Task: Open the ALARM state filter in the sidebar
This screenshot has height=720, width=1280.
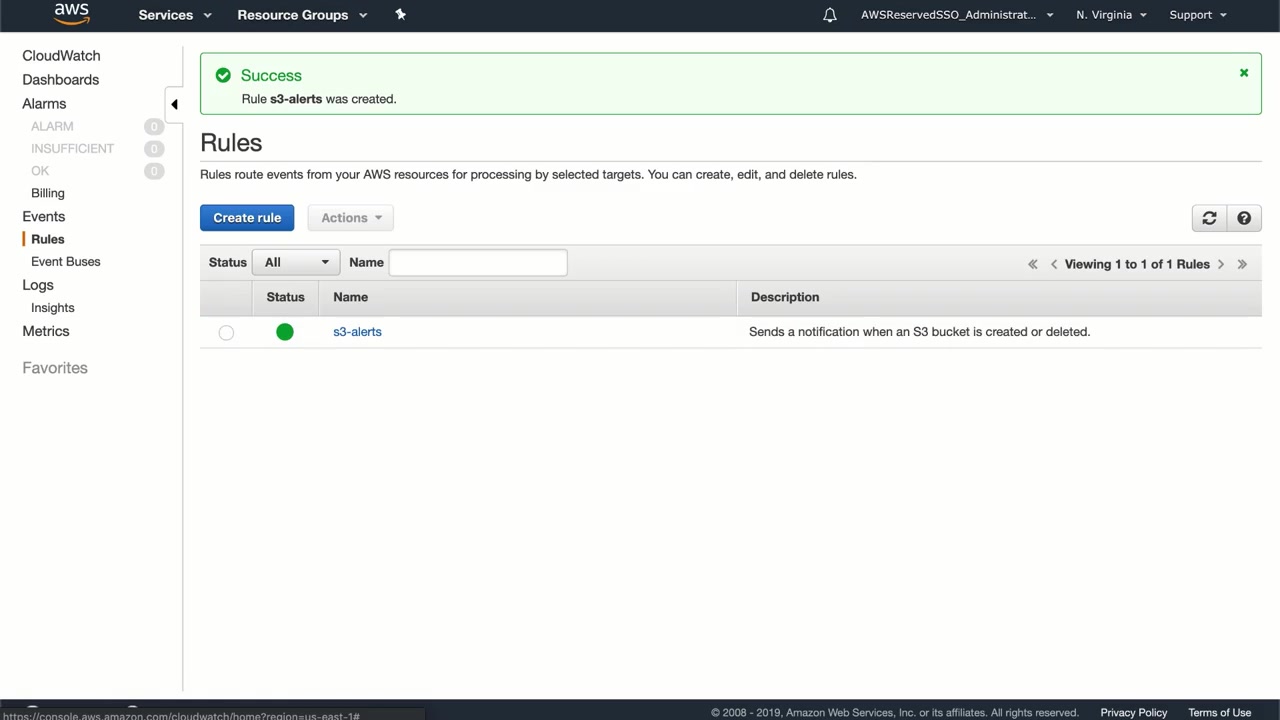Action: click(x=52, y=127)
